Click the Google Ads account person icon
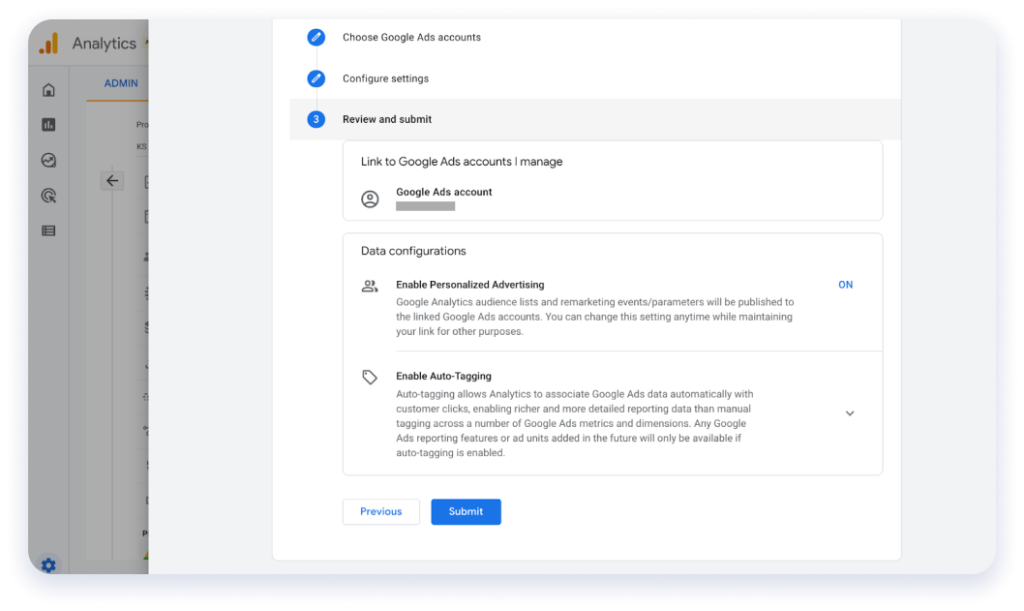1024x611 pixels. (x=370, y=199)
